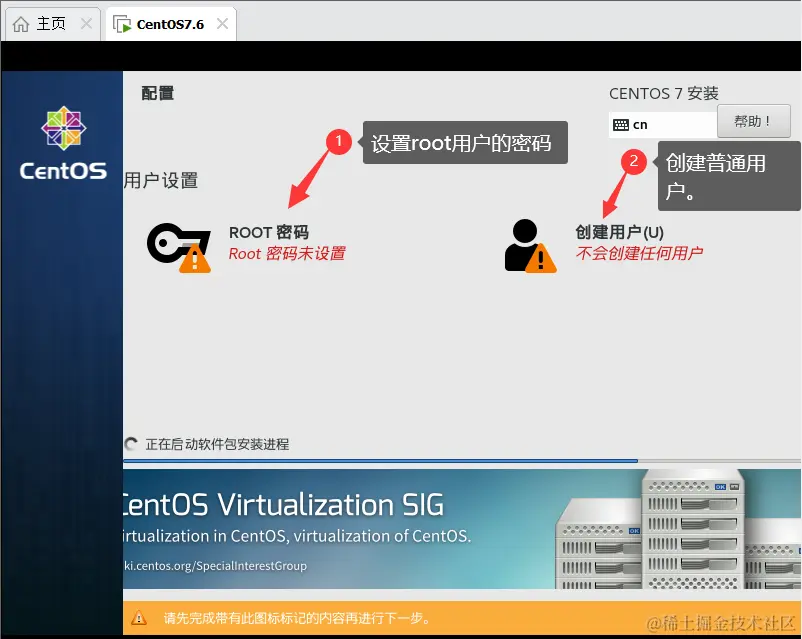Image resolution: width=802 pixels, height=639 pixels.
Task: Switch to the 主页 tab
Action: [52, 24]
